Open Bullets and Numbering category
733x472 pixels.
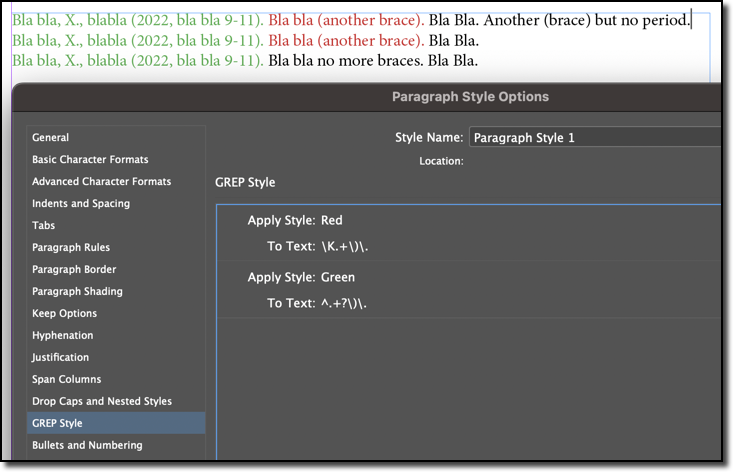87,446
